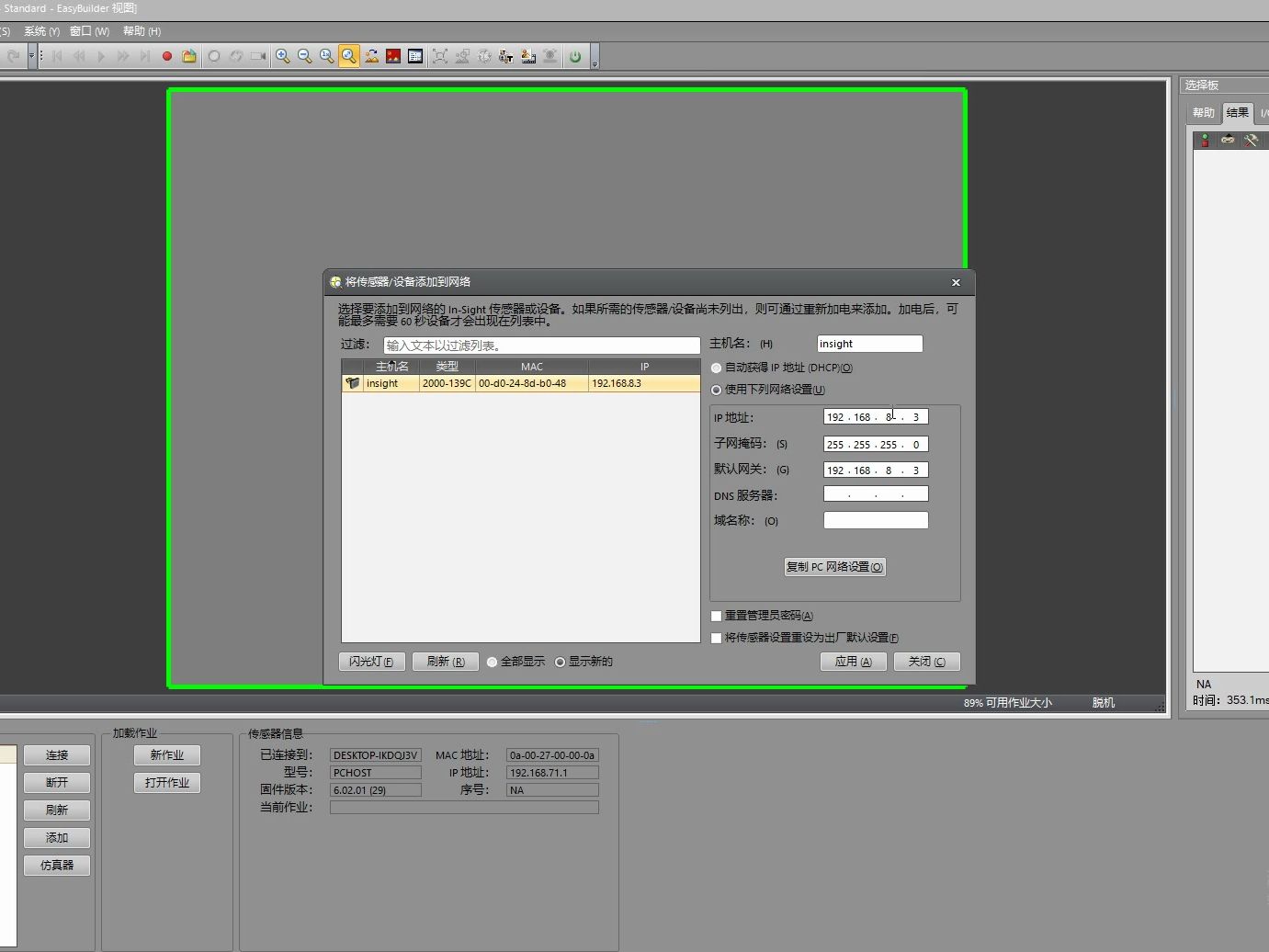Select the 全部显示 radio option
Screen dimensions: 1269x952
(x=493, y=662)
